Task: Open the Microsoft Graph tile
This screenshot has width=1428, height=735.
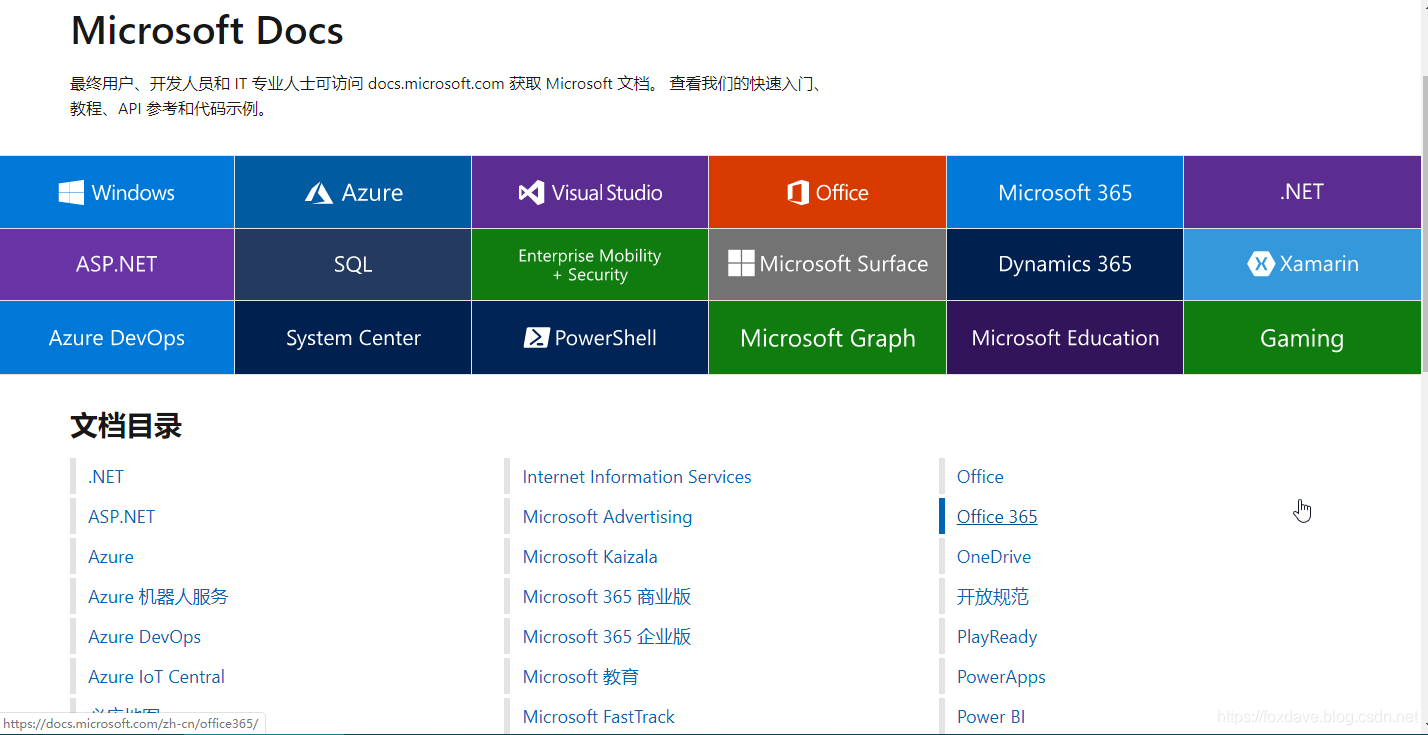Action: 827,338
